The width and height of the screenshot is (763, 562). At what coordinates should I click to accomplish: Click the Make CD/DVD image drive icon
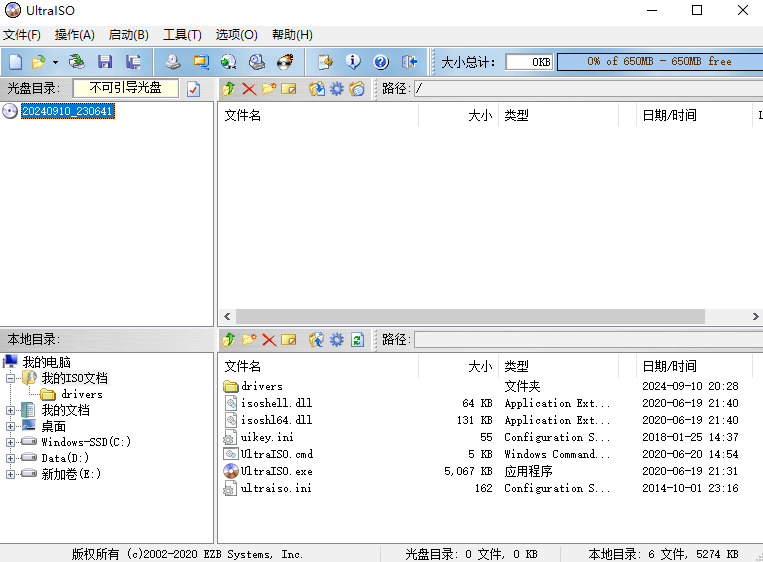point(172,62)
